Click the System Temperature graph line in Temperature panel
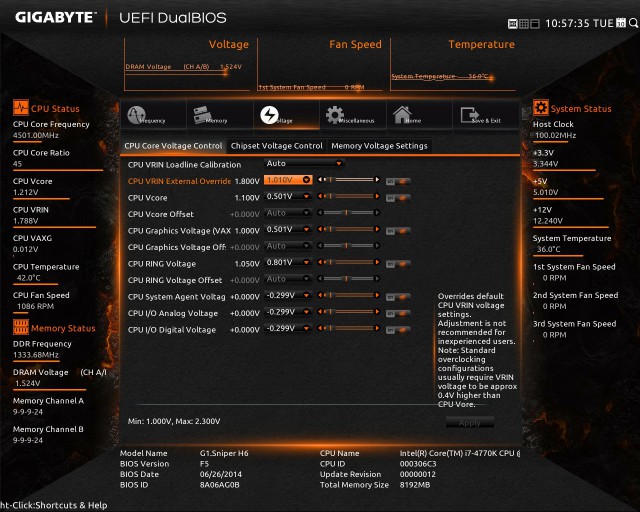 click(440, 76)
